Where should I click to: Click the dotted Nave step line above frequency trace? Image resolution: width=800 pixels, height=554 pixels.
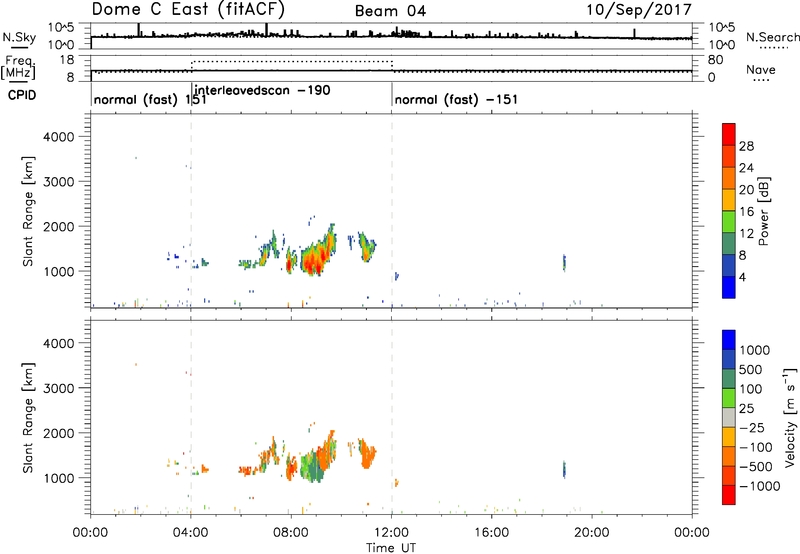point(291,61)
